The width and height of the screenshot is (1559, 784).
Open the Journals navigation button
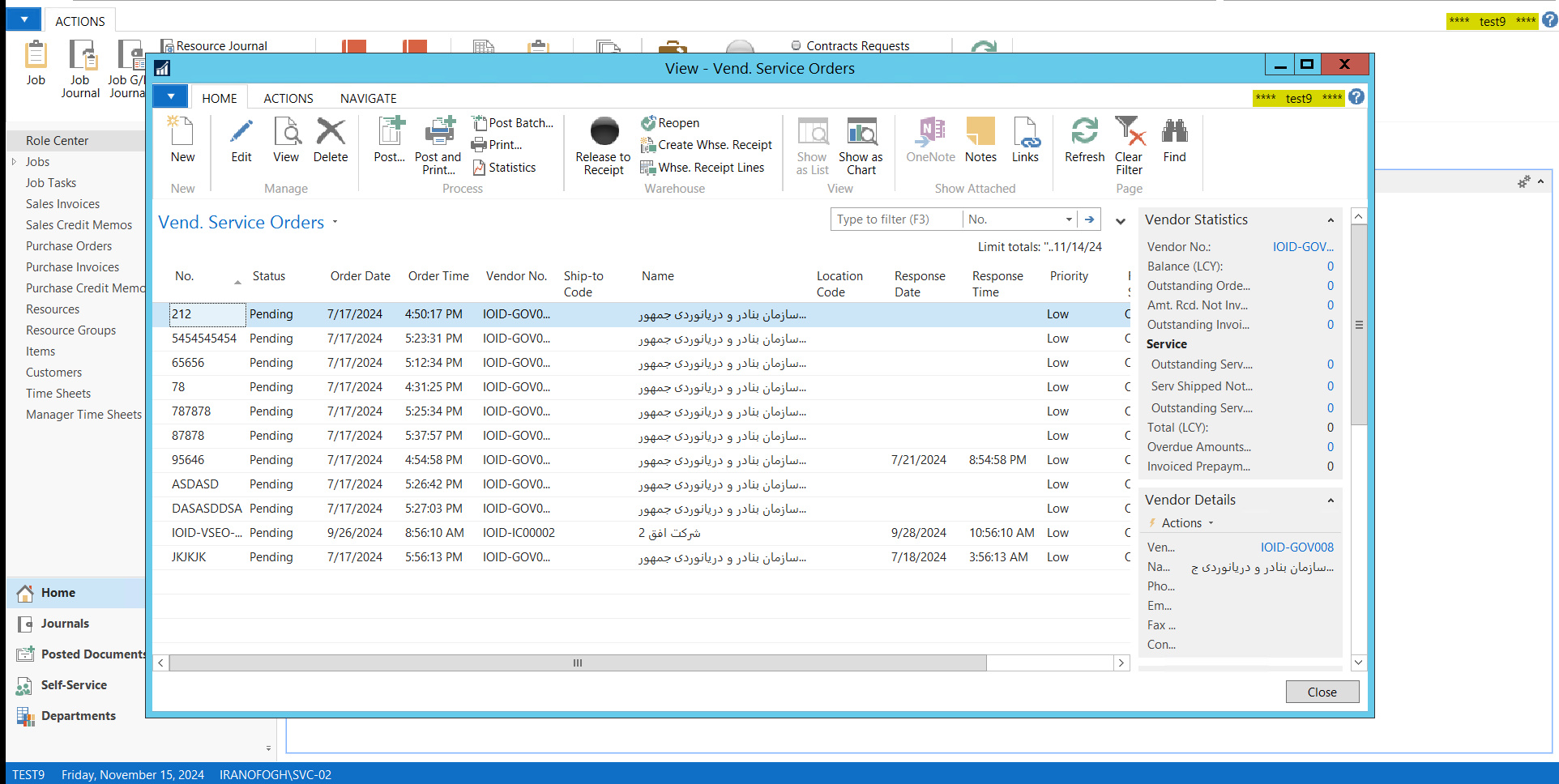coord(76,624)
